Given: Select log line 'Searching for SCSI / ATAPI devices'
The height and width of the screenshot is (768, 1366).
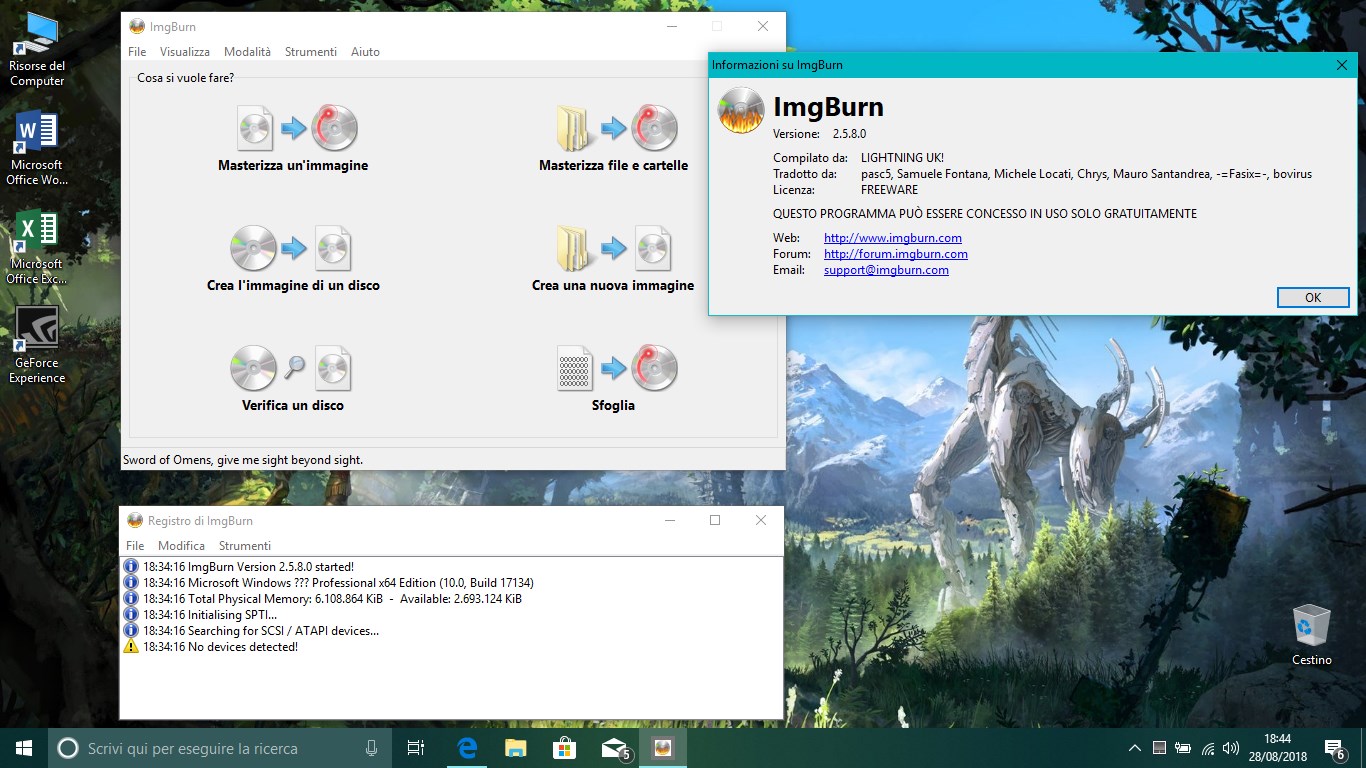Looking at the screenshot, I should [x=261, y=631].
